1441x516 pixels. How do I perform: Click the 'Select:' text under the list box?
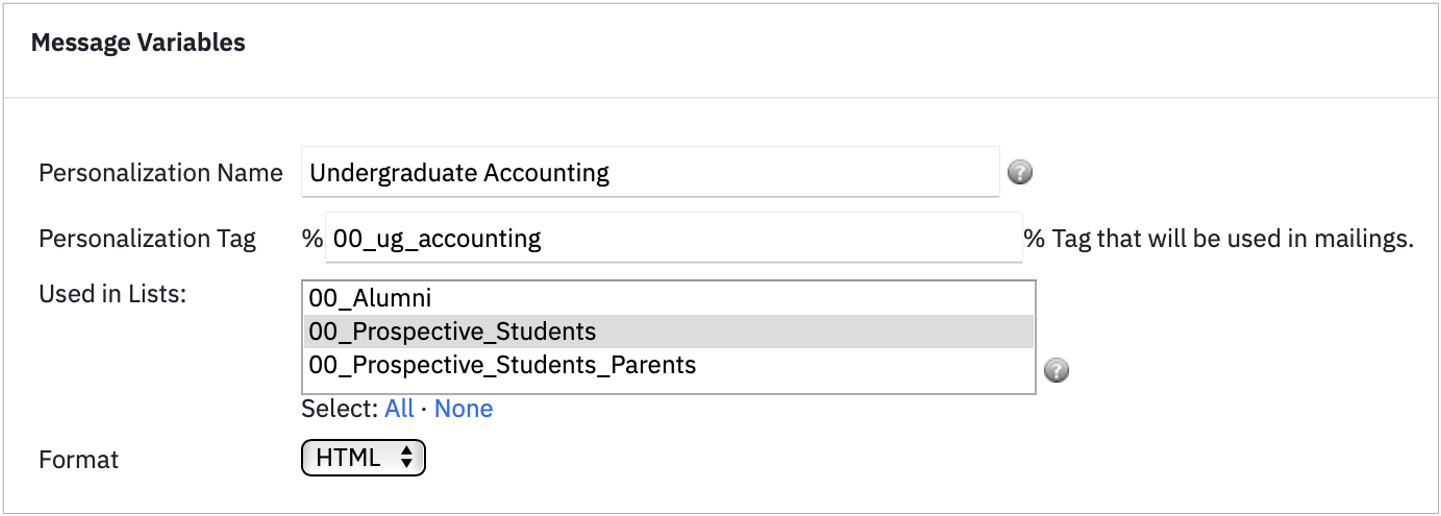pos(340,409)
